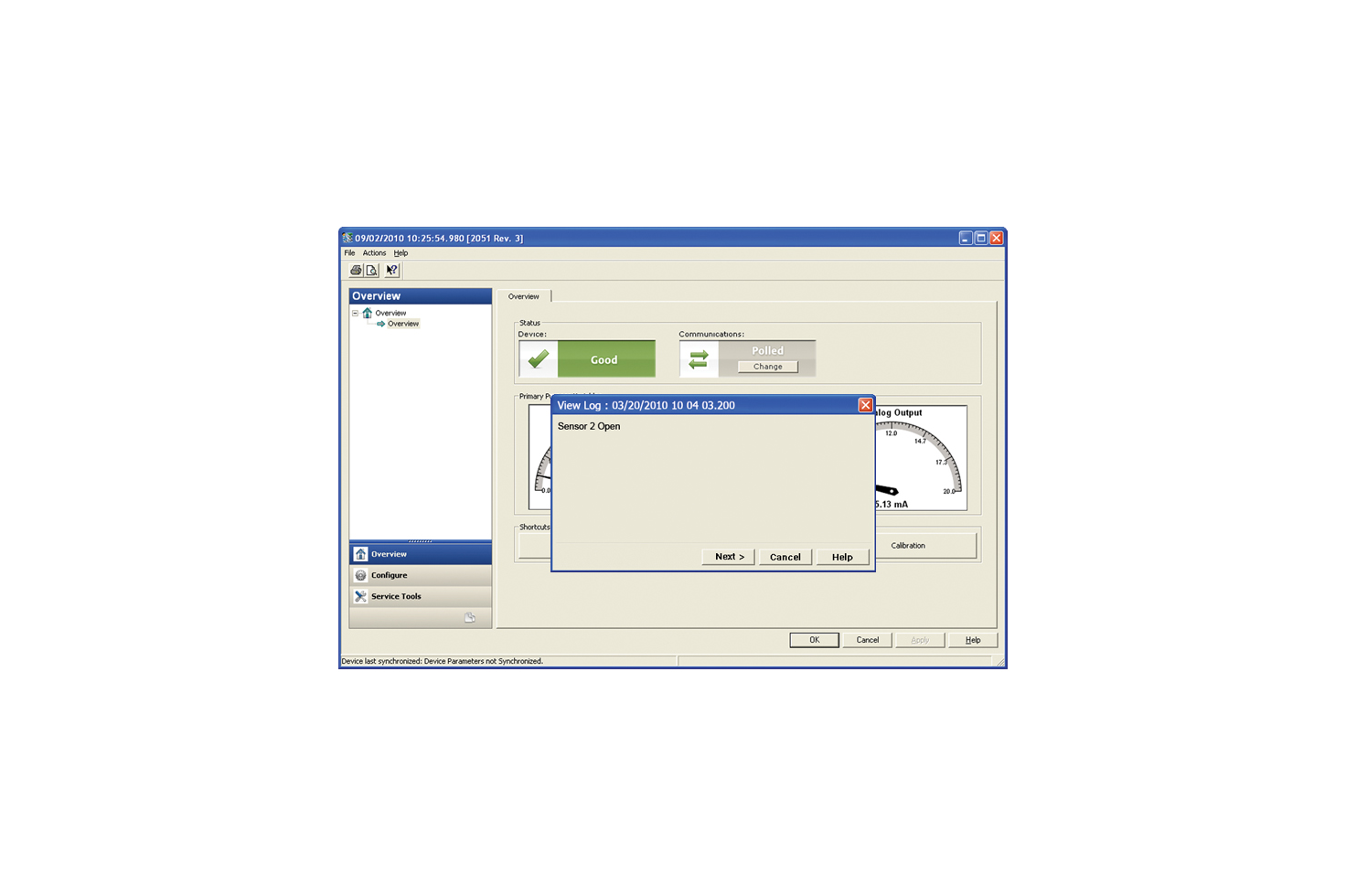The image size is (1346, 896).
Task: Click the Sensor 2 Open log entry text
Action: 589,426
